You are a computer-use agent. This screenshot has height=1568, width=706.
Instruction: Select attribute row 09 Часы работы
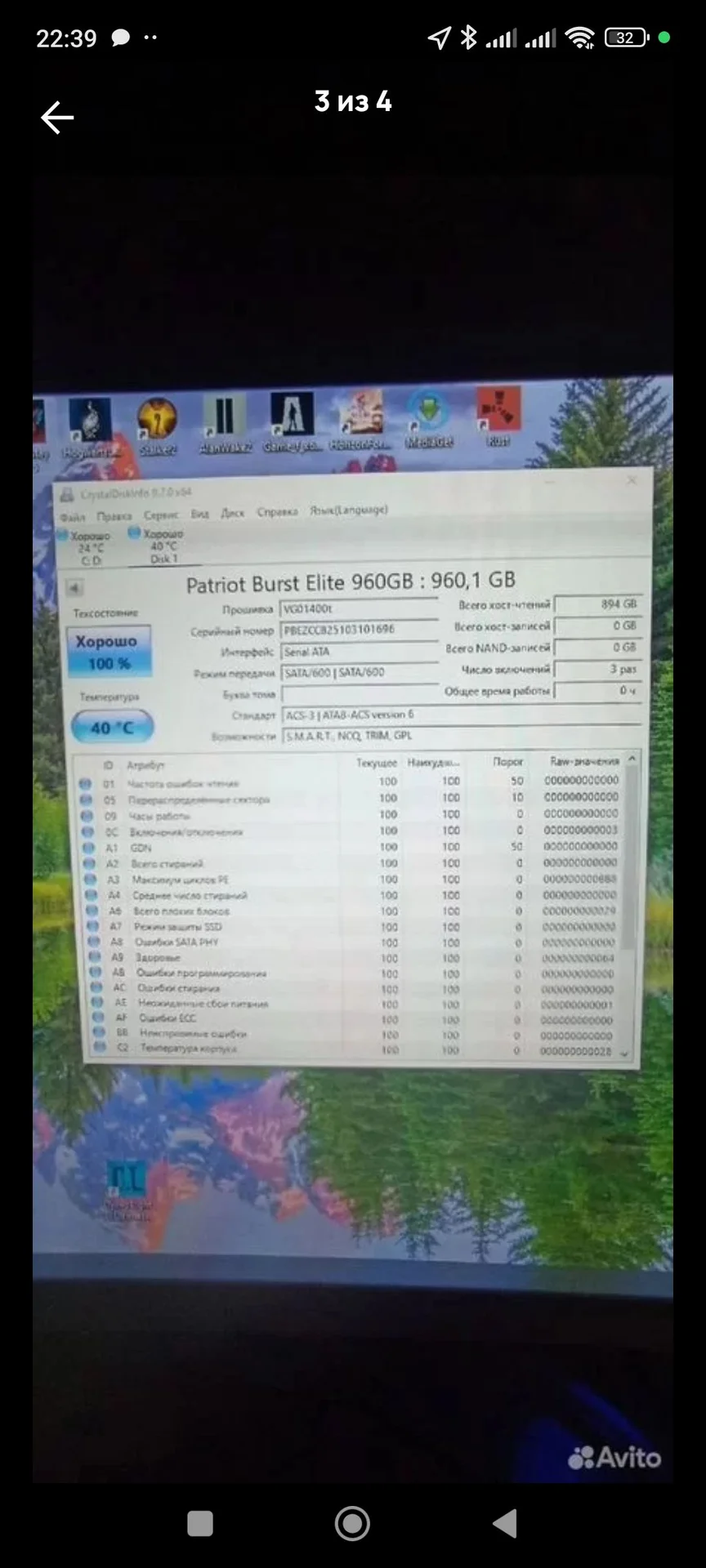pyautogui.click(x=350, y=815)
